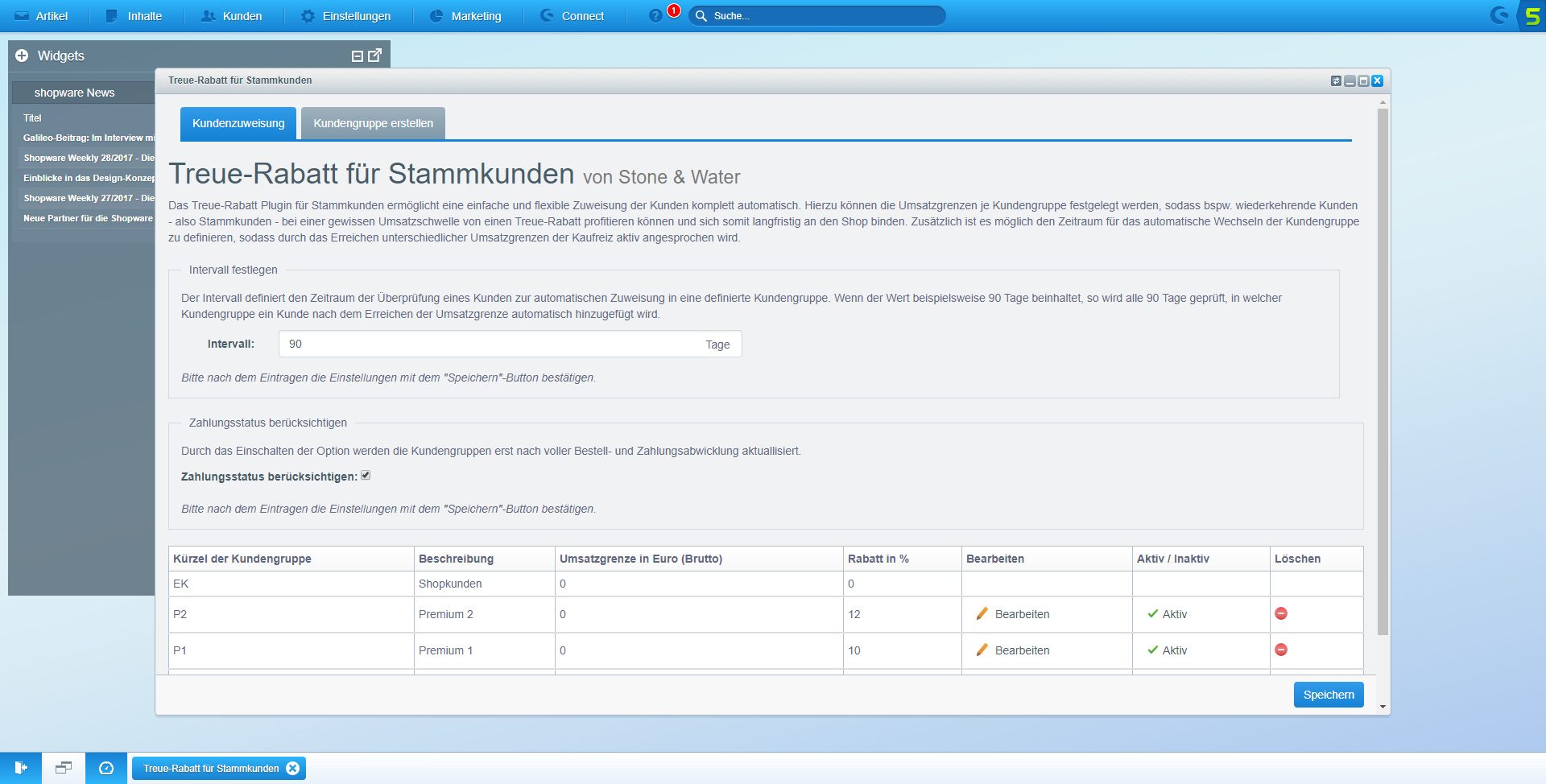The height and width of the screenshot is (784, 1546).
Task: Edit Premium 2 via Bearbeiten link
Action: click(1022, 614)
